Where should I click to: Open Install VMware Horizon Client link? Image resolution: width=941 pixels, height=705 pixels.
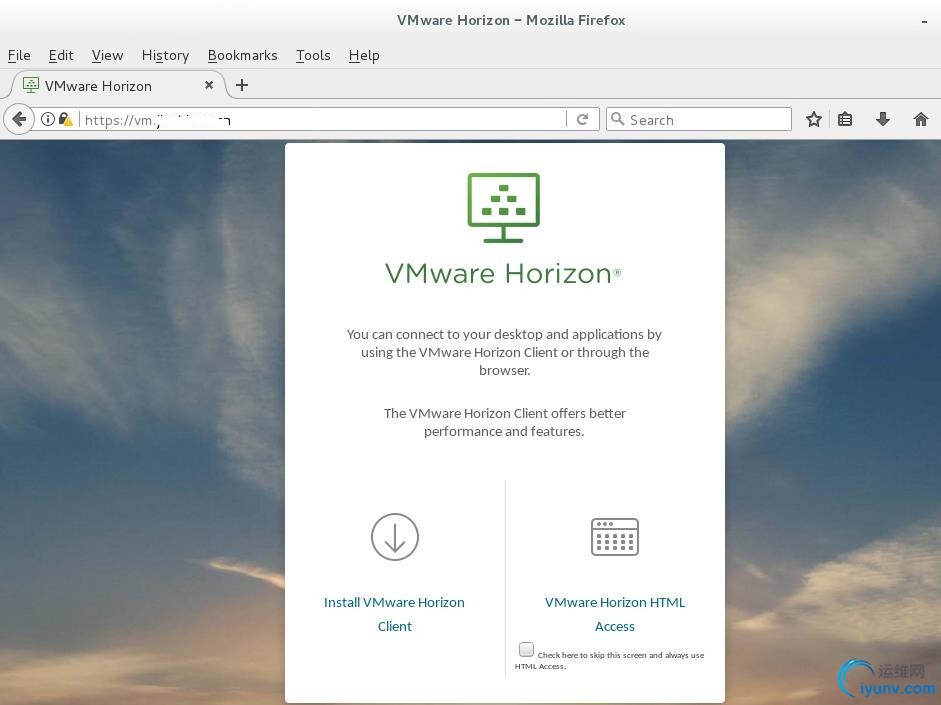coord(394,614)
